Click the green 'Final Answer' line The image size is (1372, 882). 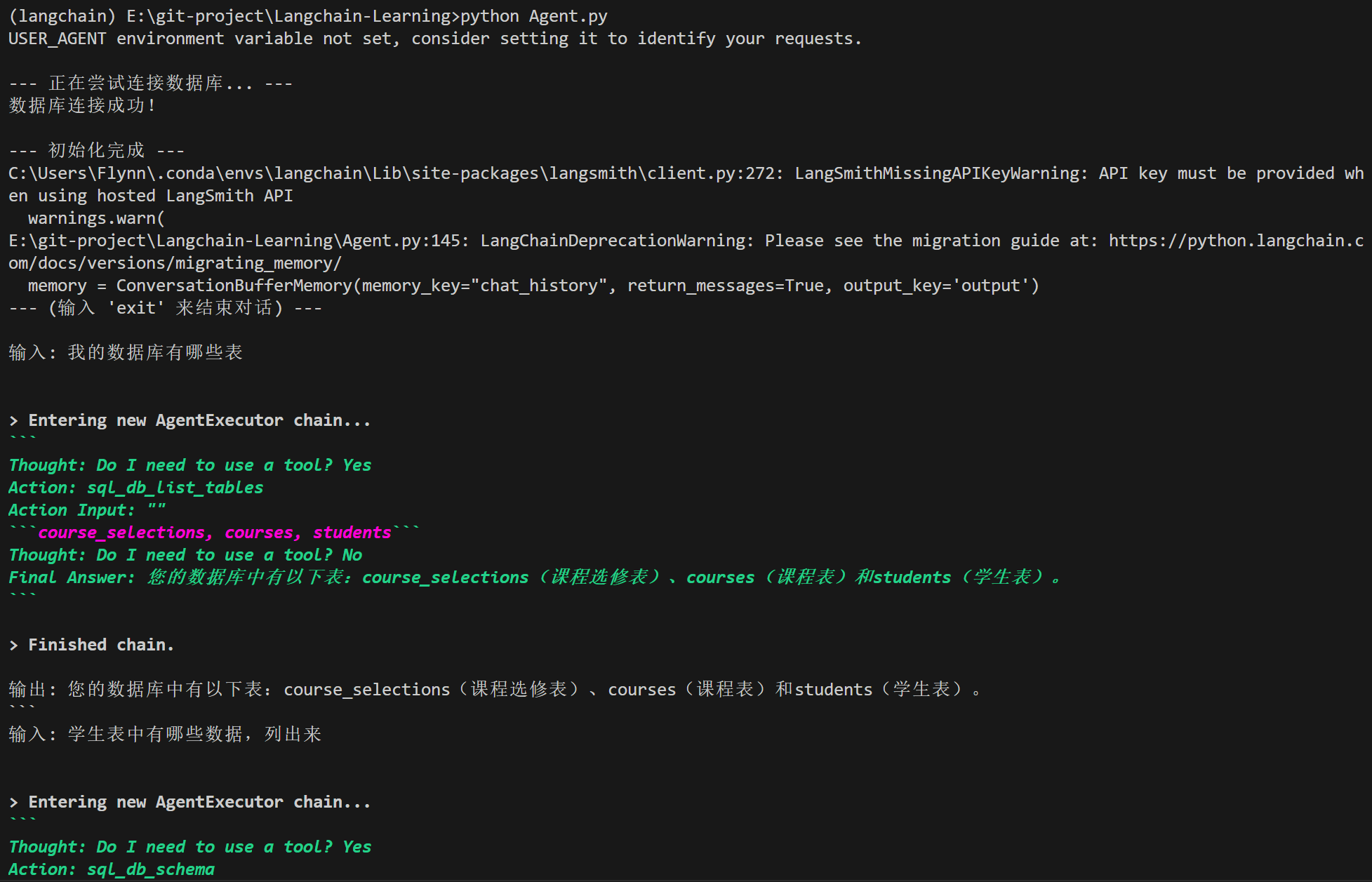tap(533, 577)
